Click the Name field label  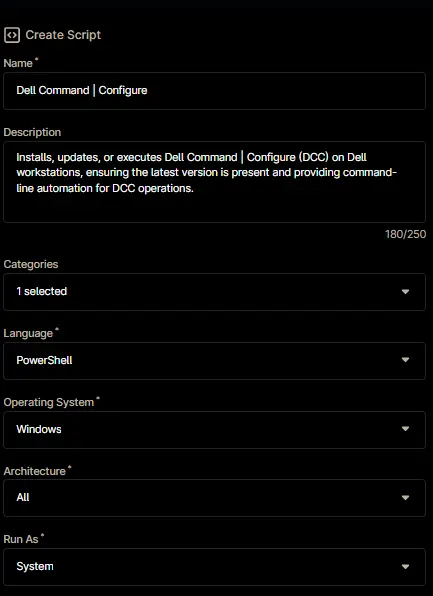[18, 63]
